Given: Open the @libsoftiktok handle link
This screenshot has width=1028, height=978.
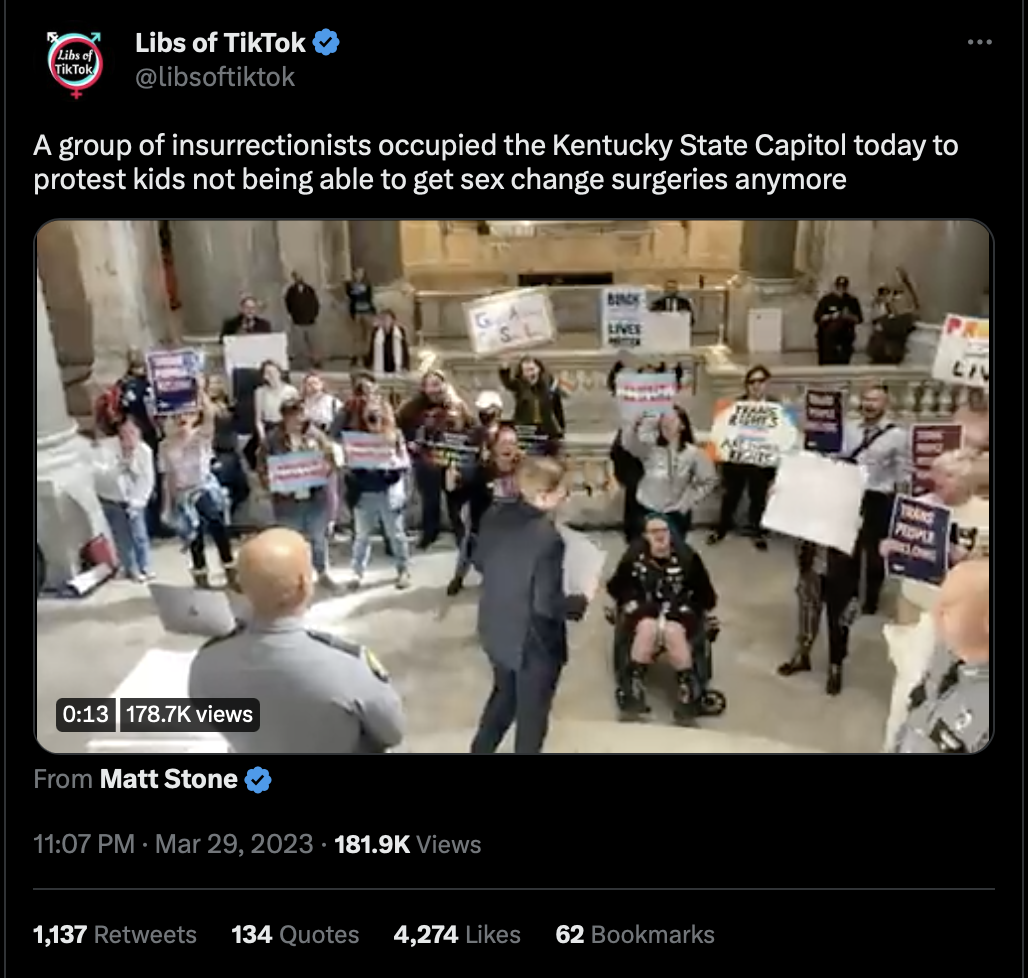Looking at the screenshot, I should click(215, 77).
